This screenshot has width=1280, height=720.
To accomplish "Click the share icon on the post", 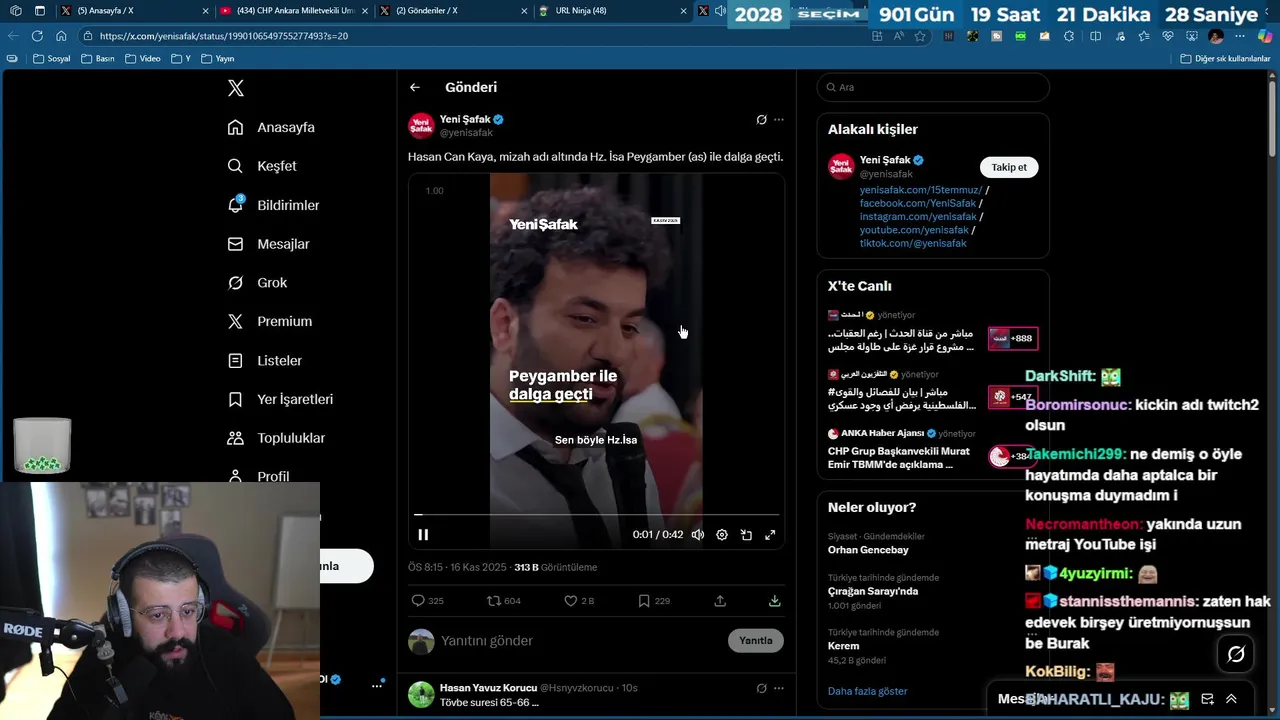I will coord(720,601).
